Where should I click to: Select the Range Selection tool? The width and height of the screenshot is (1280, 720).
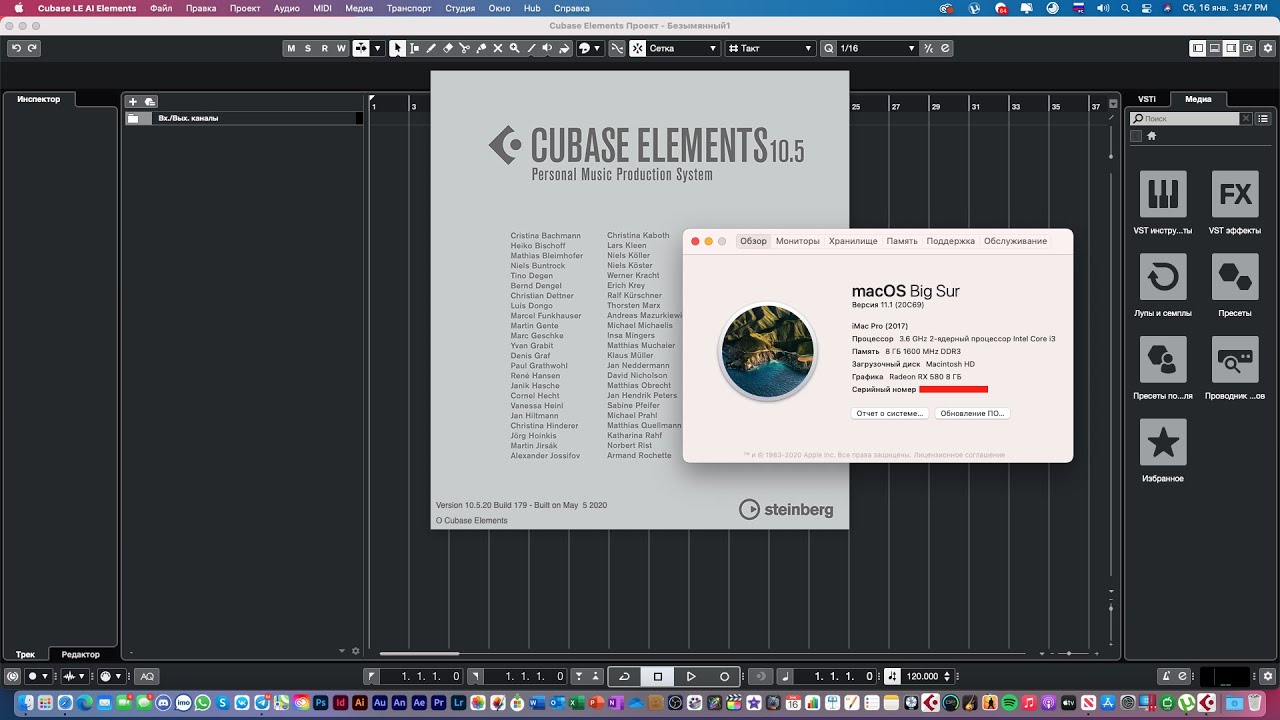tap(414, 48)
